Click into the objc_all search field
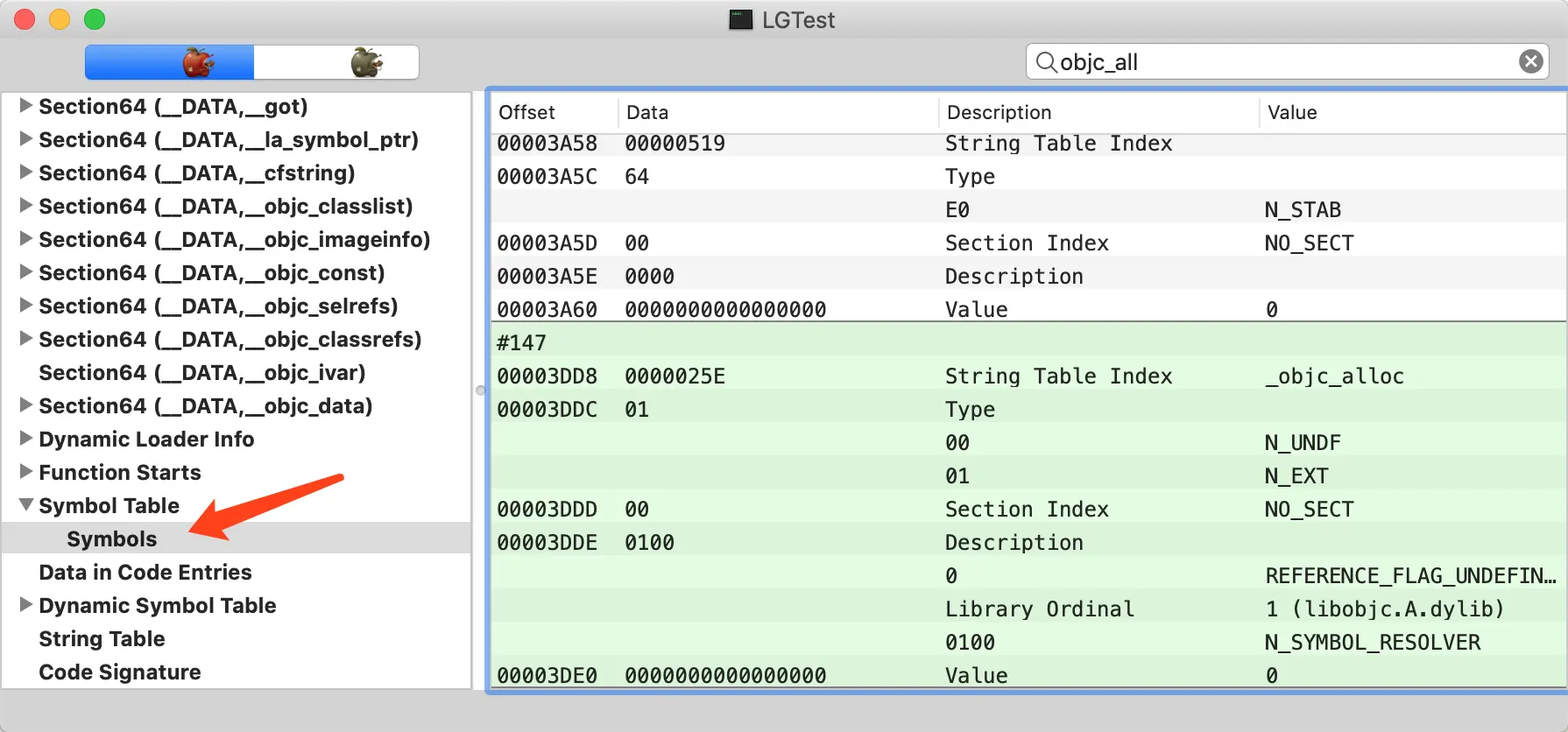Viewport: 1568px width, 732px height. [1287, 62]
